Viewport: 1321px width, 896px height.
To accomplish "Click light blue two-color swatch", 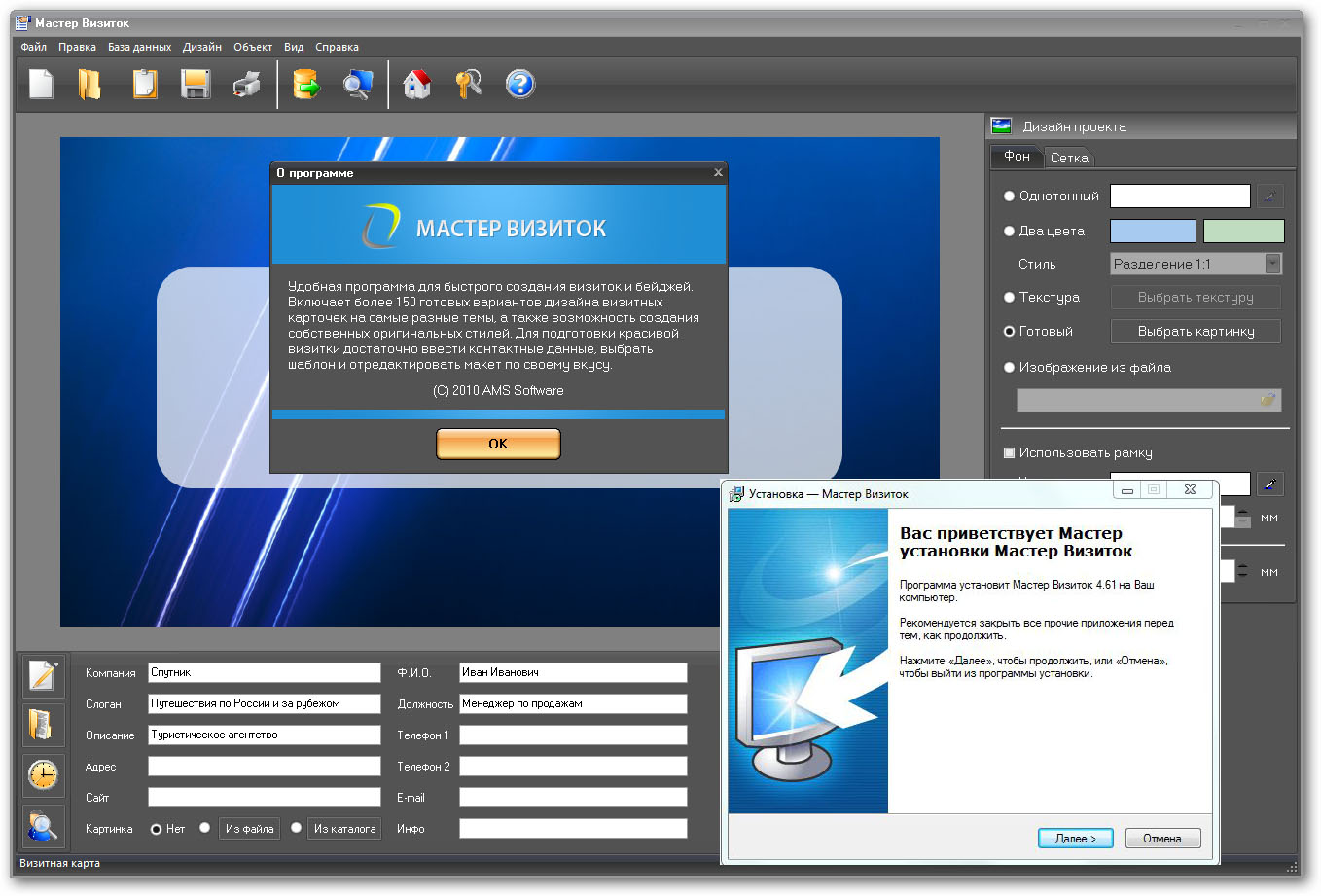I will point(1153,232).
